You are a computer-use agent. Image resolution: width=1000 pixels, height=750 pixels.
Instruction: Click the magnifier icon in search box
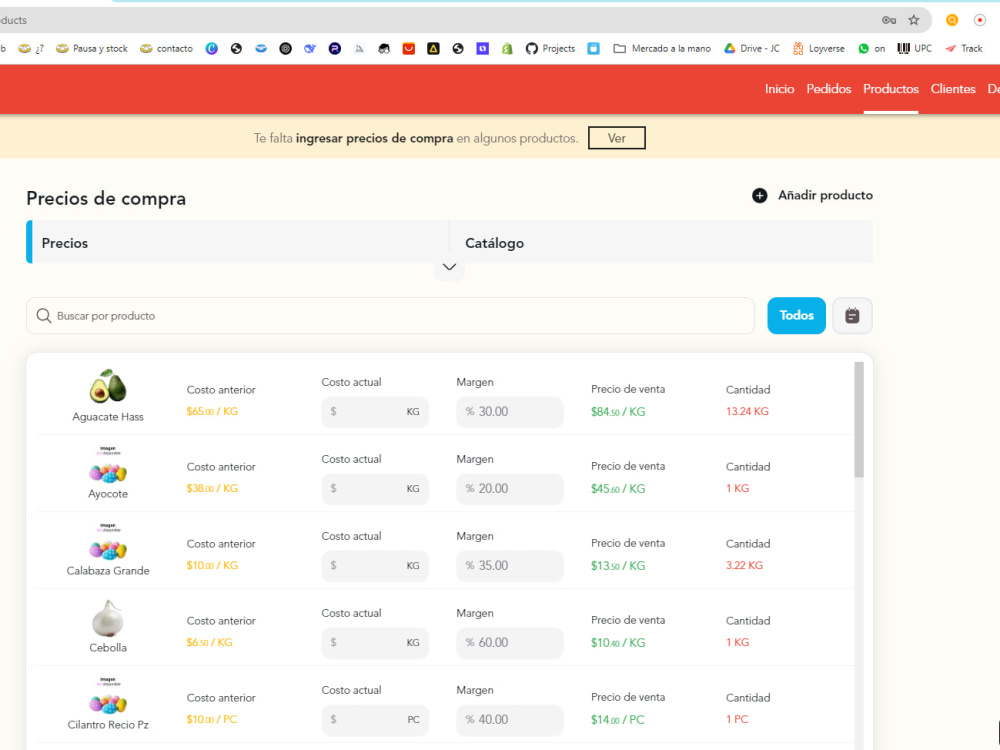(43, 316)
